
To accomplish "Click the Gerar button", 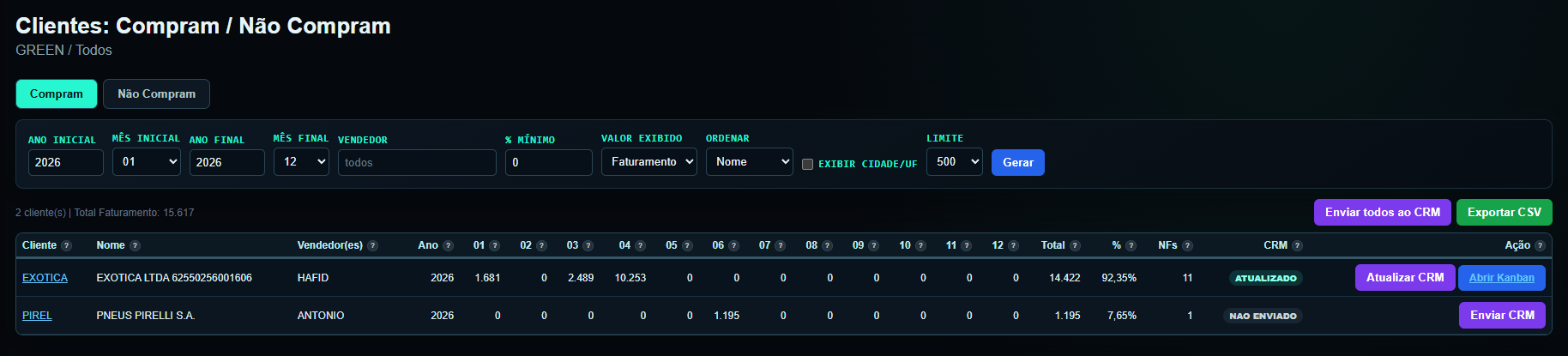I will pos(1018,162).
